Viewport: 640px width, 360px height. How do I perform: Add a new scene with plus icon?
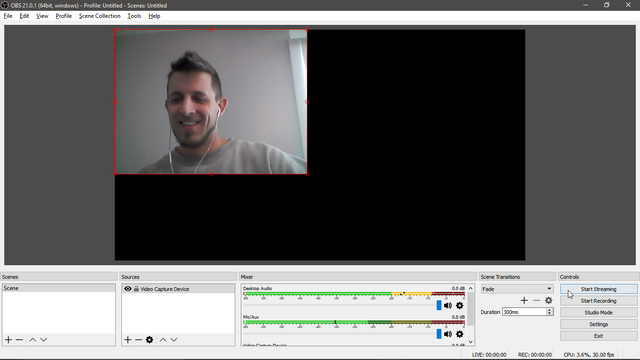click(8, 340)
